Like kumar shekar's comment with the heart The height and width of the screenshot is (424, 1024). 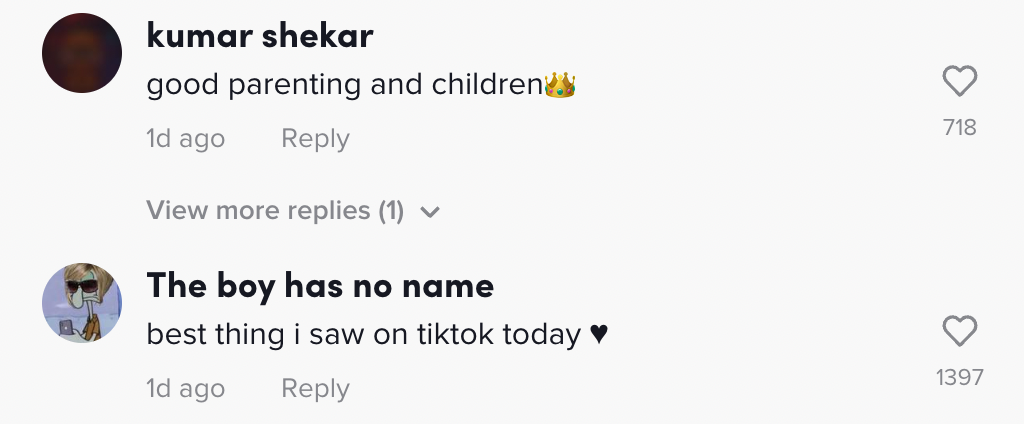pyautogui.click(x=959, y=81)
